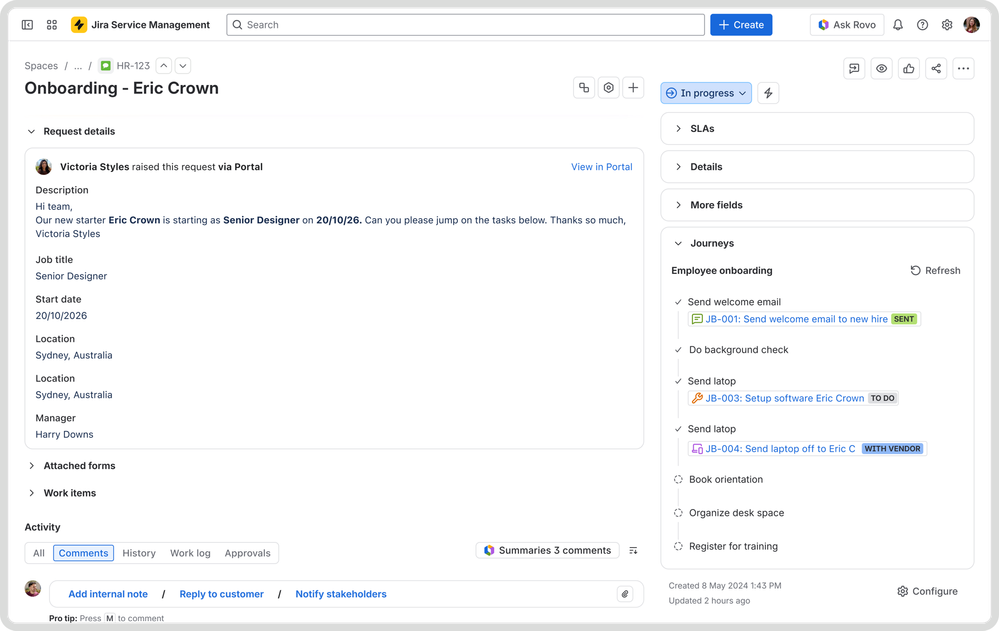Click the sort order icon in Activity
This screenshot has height=631, width=999.
633,551
